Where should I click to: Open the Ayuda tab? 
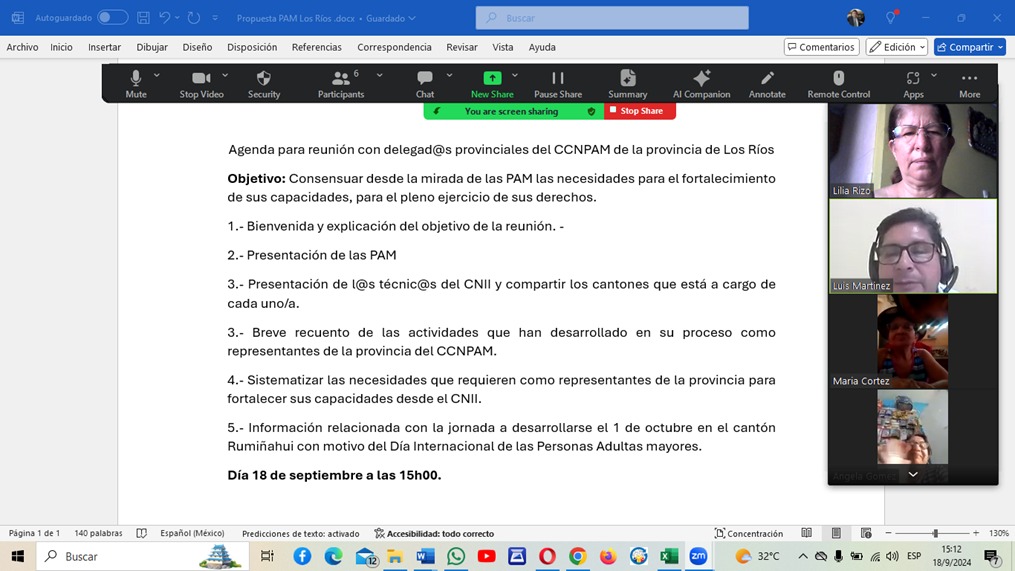tap(542, 47)
